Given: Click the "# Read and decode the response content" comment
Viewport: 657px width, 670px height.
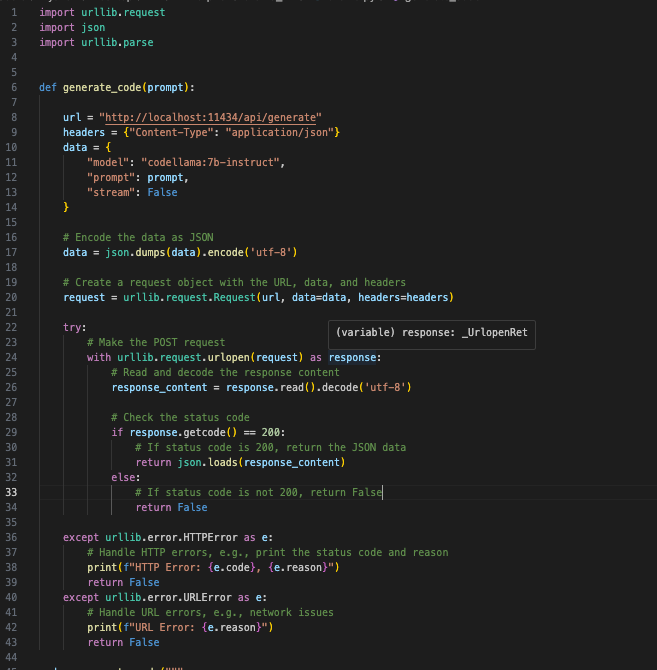Looking at the screenshot, I should tap(225, 372).
